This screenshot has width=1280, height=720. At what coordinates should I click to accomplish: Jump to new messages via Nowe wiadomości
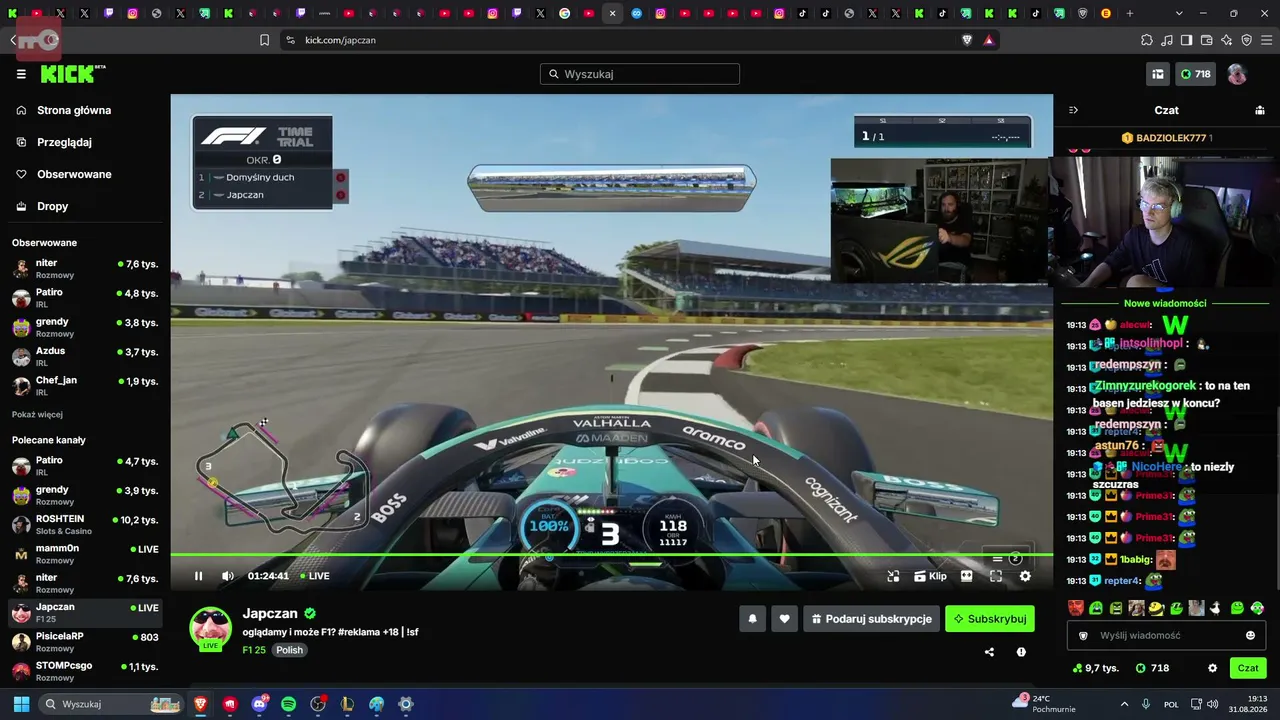(x=1165, y=303)
